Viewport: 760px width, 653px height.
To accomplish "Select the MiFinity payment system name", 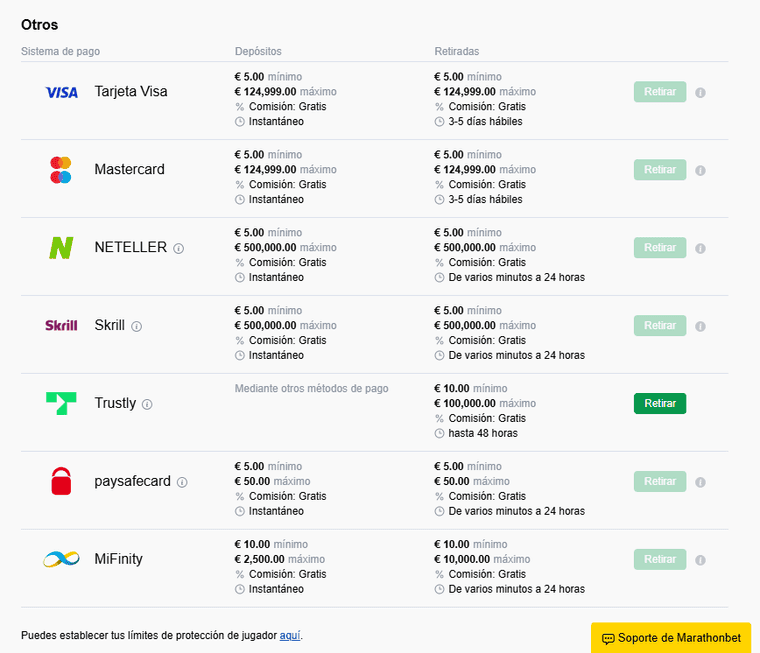I will point(118,559).
